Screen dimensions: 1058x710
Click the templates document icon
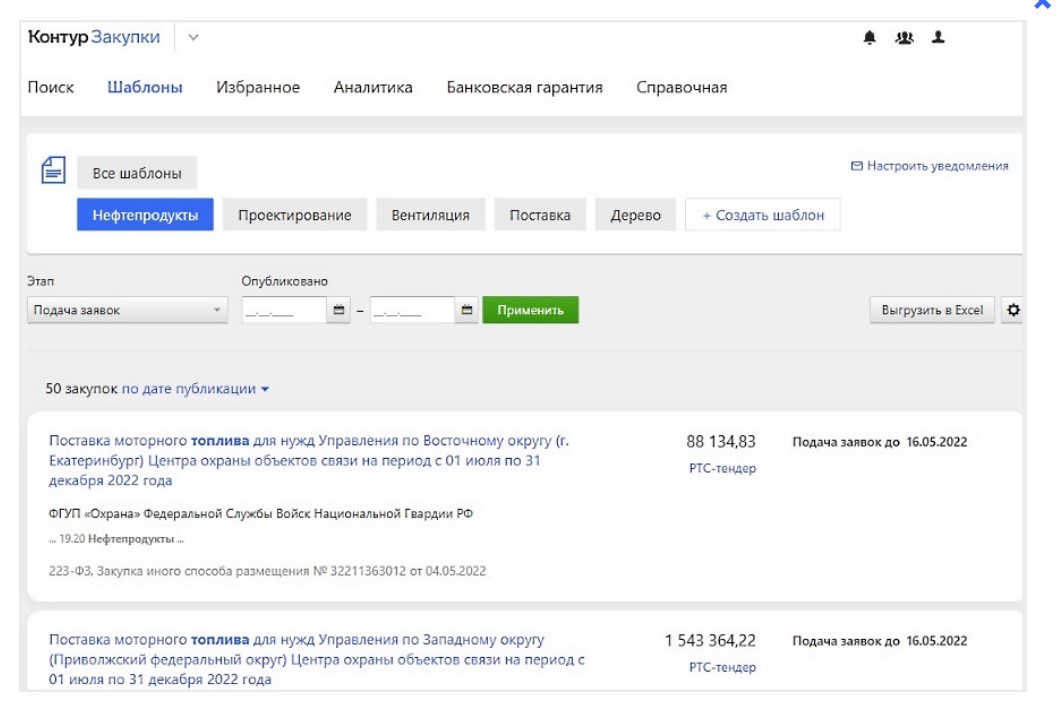pos(52,171)
